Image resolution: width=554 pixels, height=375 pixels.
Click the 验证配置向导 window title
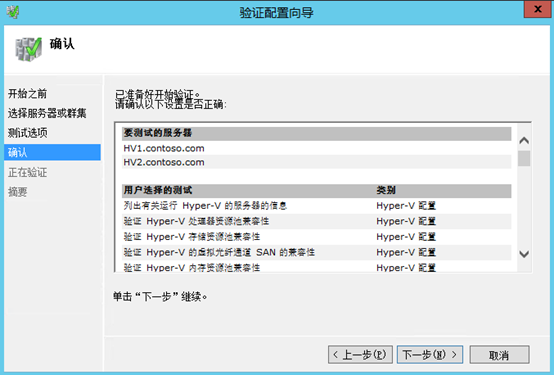[x=276, y=13]
